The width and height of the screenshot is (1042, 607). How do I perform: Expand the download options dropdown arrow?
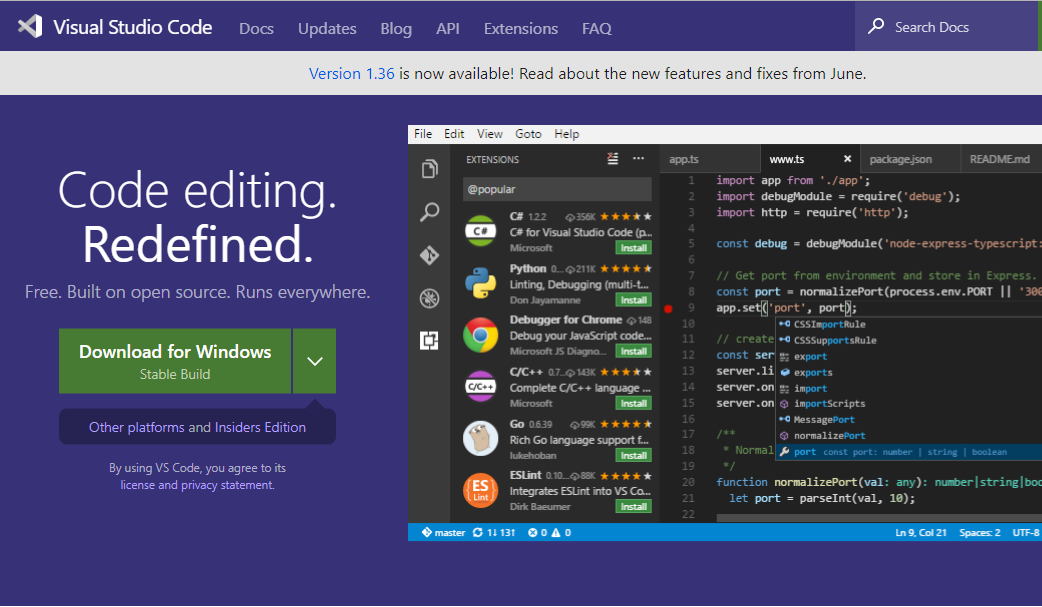tap(315, 361)
